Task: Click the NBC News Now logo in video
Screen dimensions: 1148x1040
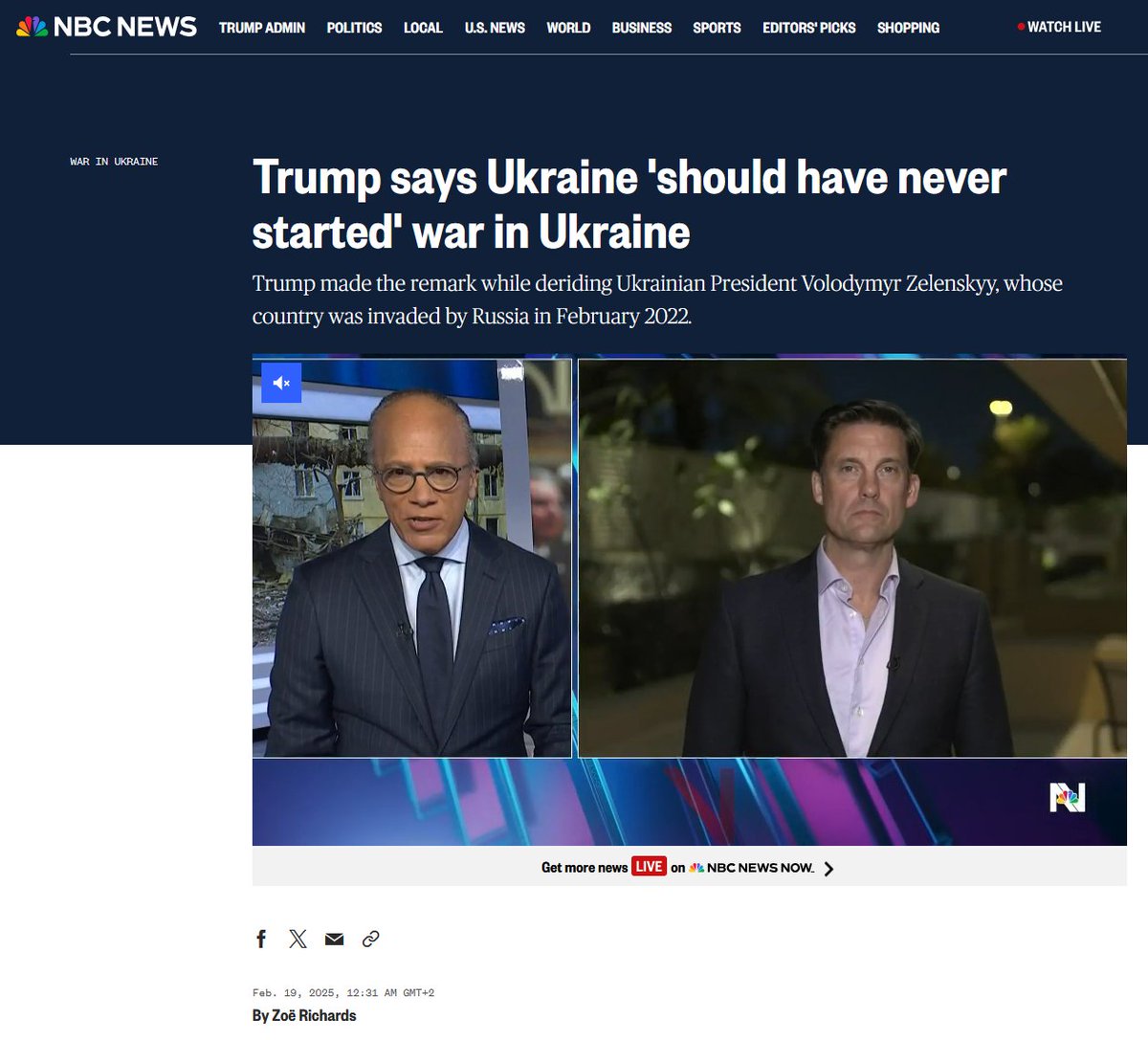Action: 1068,797
